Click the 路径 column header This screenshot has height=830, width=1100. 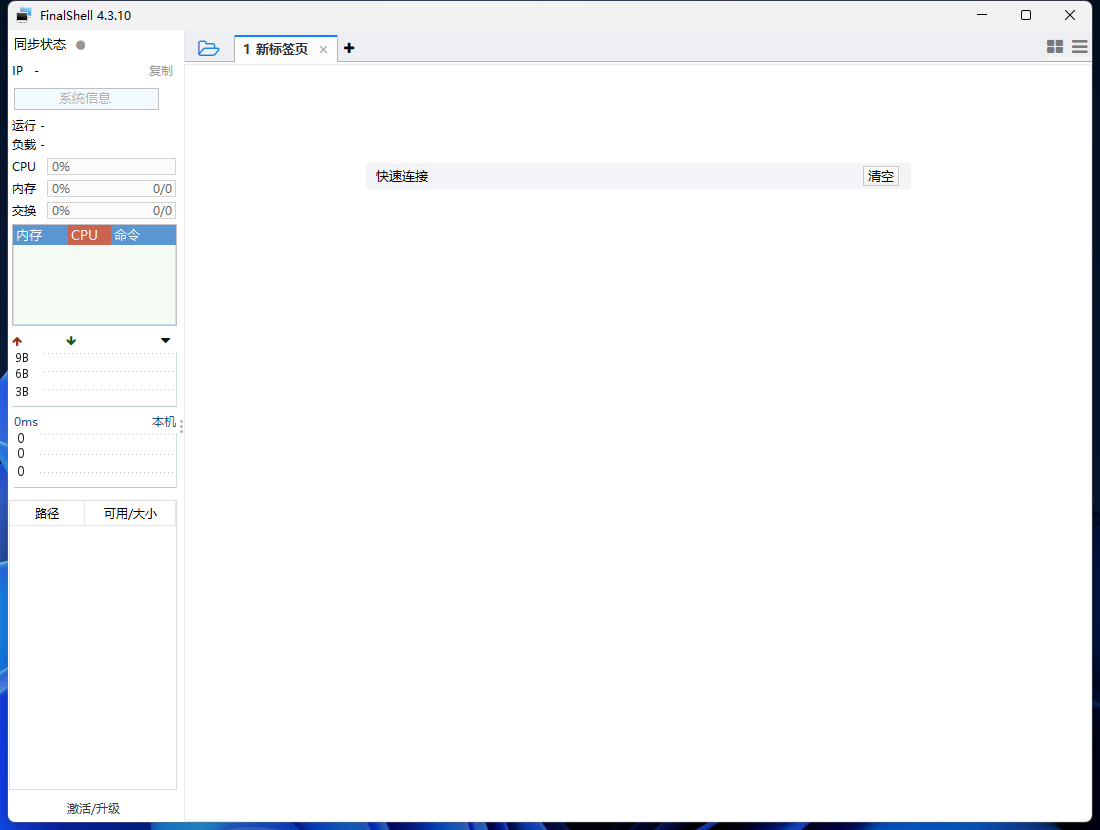coord(47,514)
